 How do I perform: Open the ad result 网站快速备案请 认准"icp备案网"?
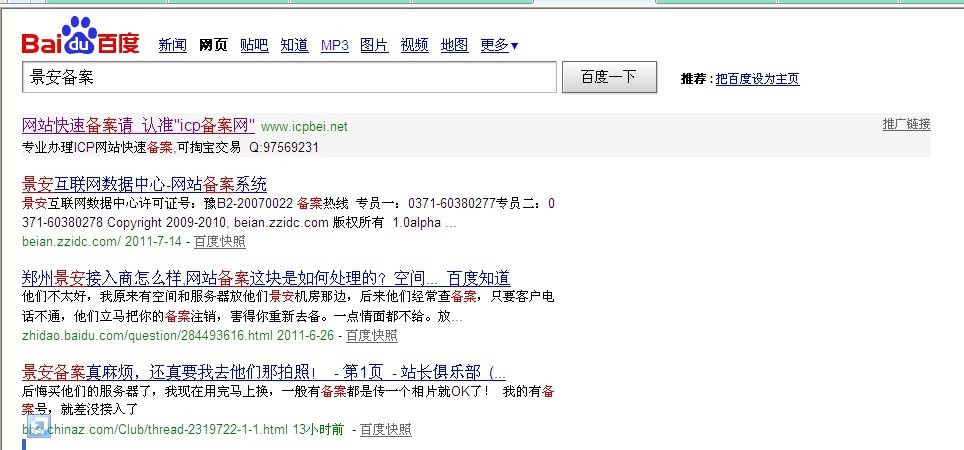point(138,126)
